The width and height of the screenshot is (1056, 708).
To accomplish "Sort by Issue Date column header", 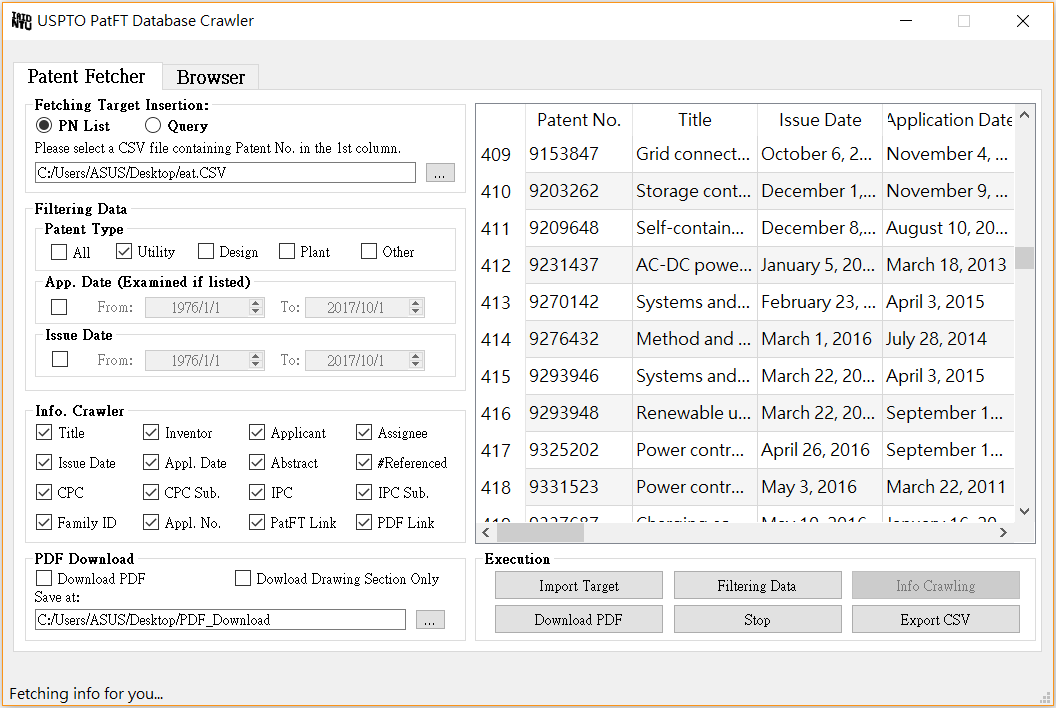I will [x=820, y=120].
